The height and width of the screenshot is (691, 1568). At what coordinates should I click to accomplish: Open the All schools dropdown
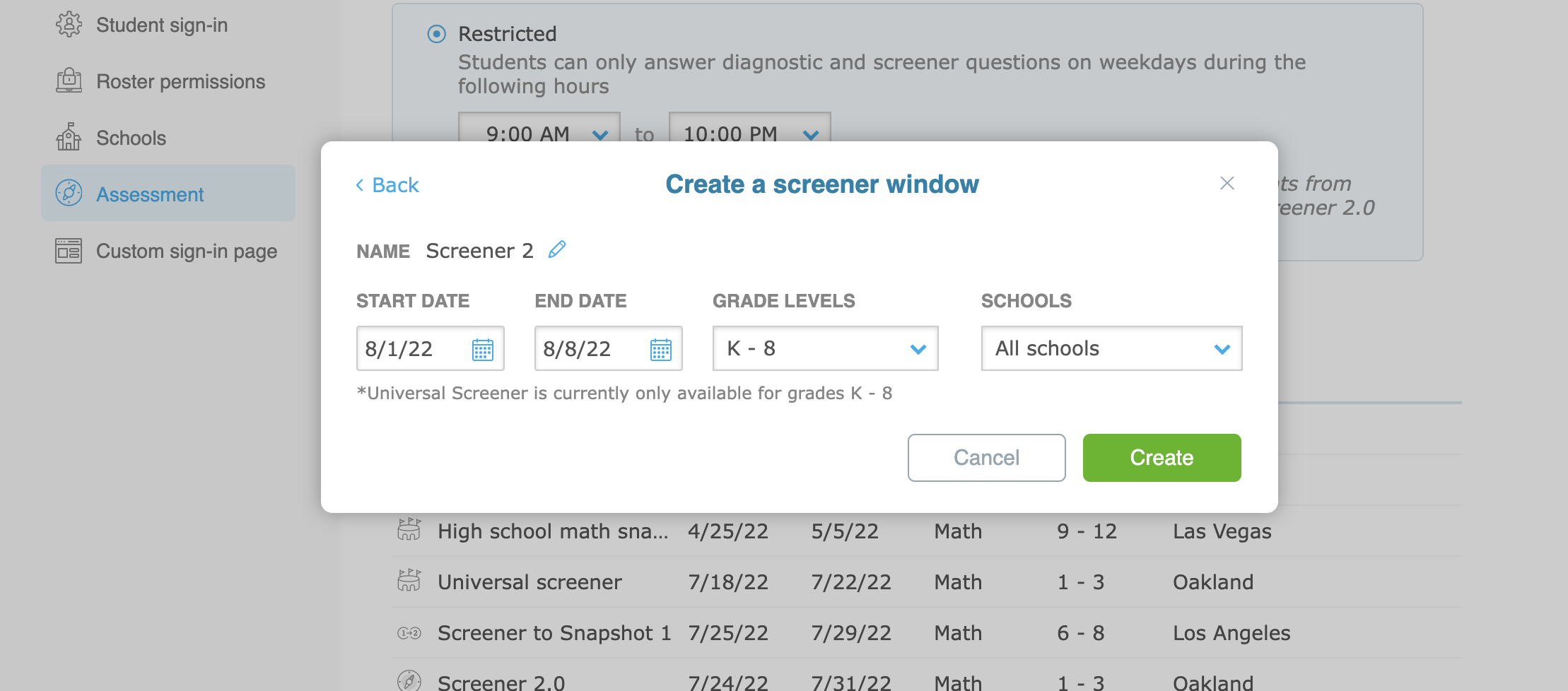1111,348
